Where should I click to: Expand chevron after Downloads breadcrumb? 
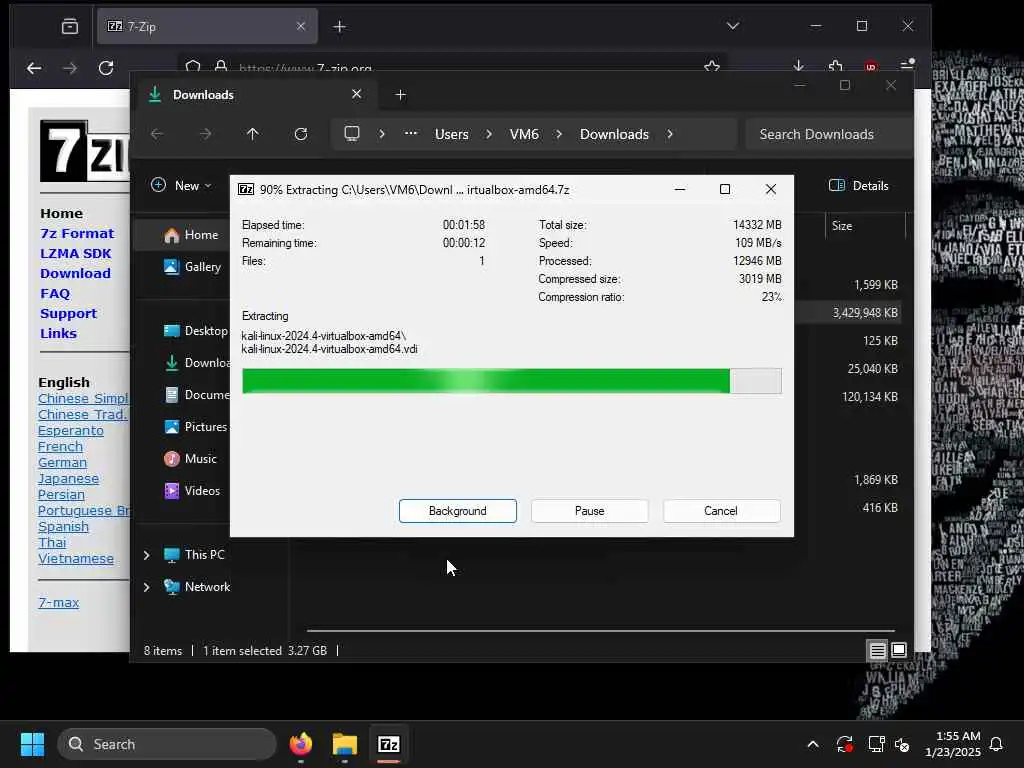[670, 134]
